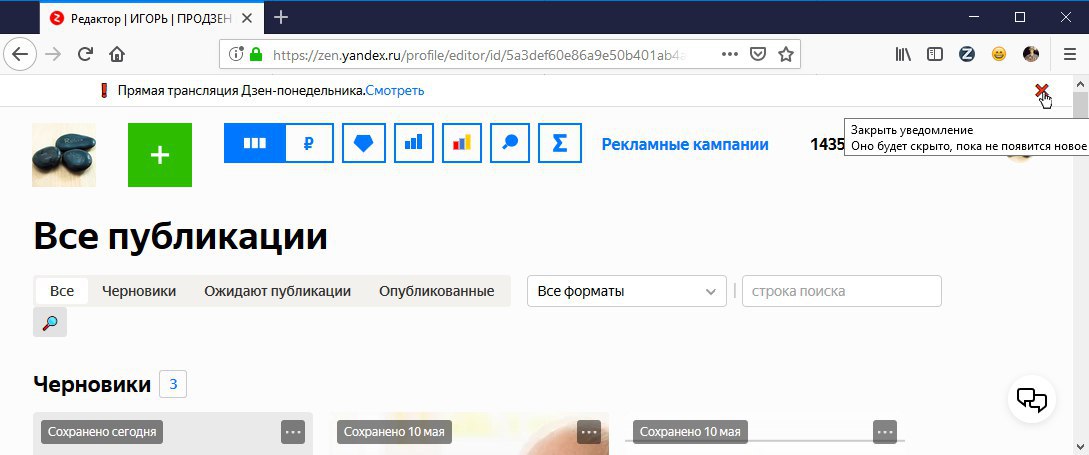
Task: Click the sigma summary icon
Action: [x=559, y=143]
